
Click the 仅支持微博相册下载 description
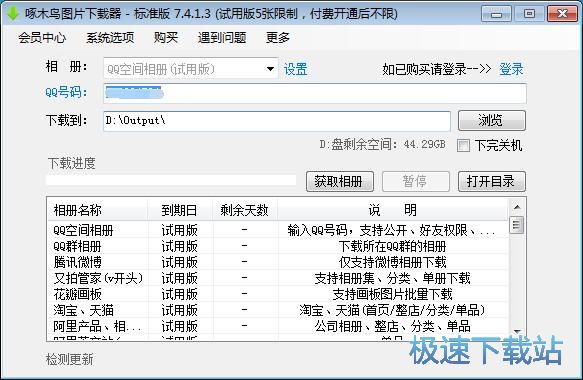pos(393,262)
